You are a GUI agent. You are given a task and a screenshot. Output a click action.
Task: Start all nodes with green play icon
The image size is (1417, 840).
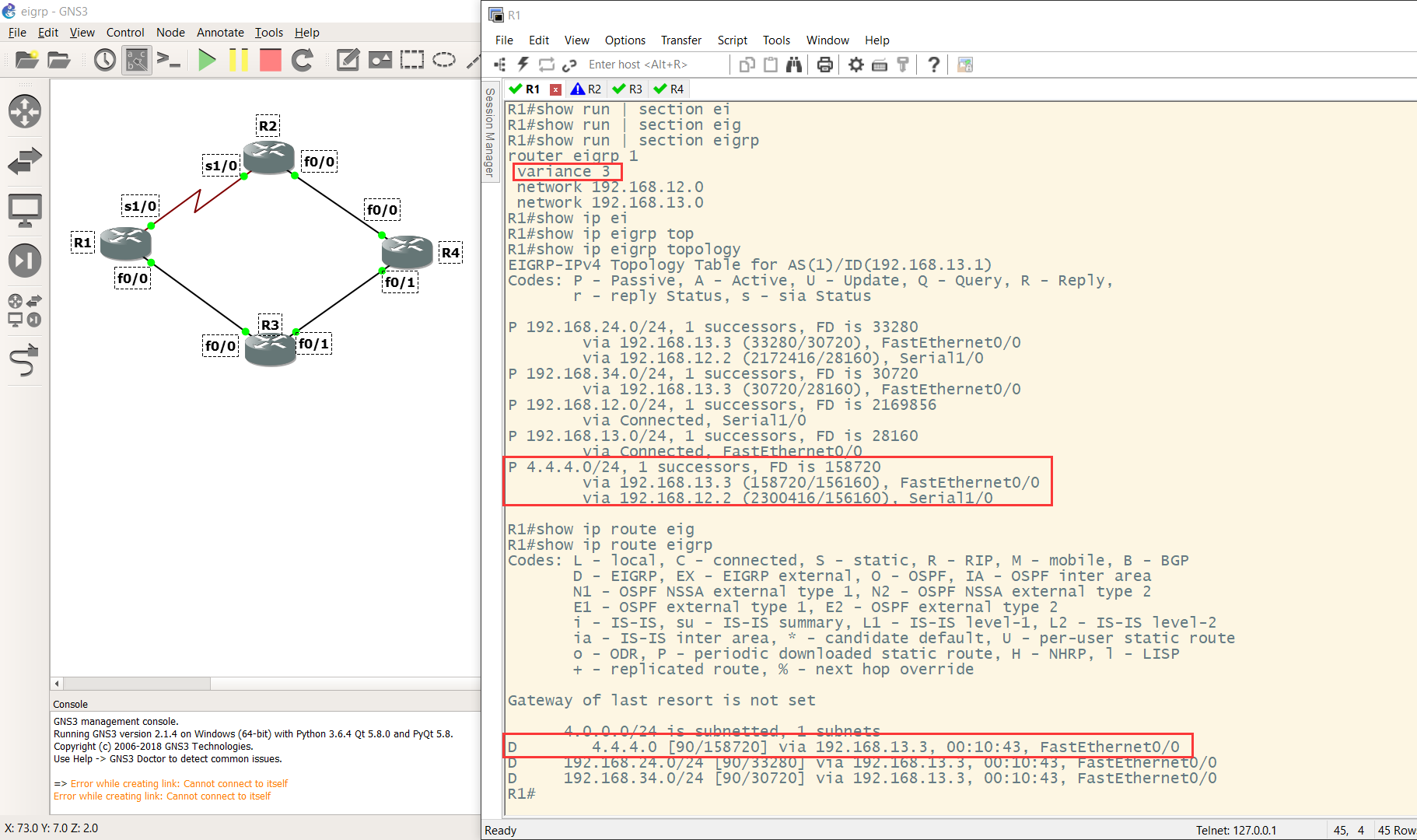coord(207,60)
